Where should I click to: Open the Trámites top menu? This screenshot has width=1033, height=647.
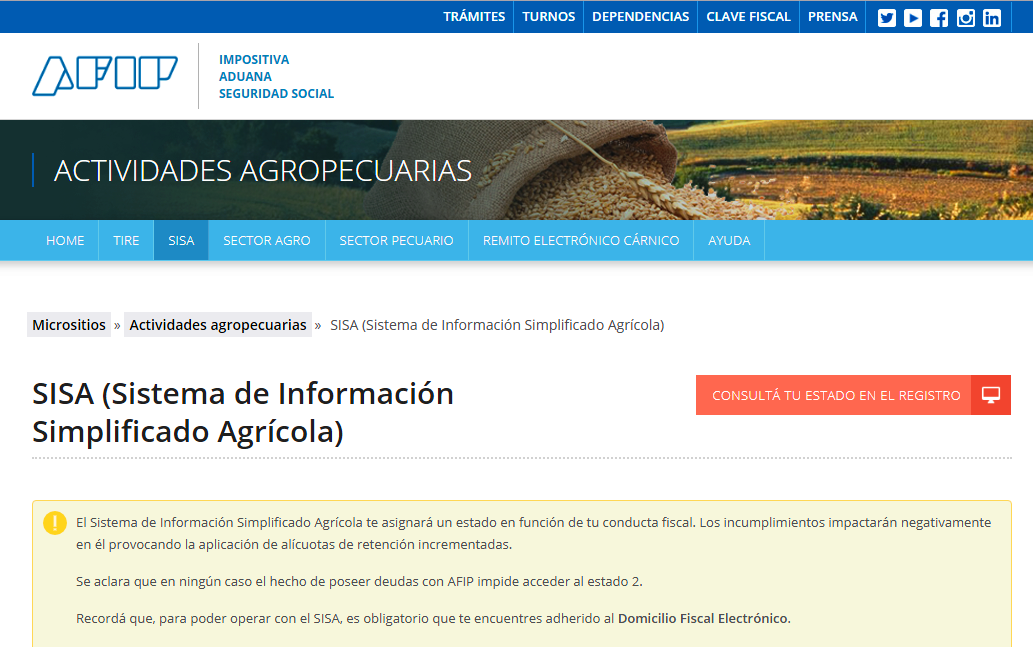pos(474,17)
